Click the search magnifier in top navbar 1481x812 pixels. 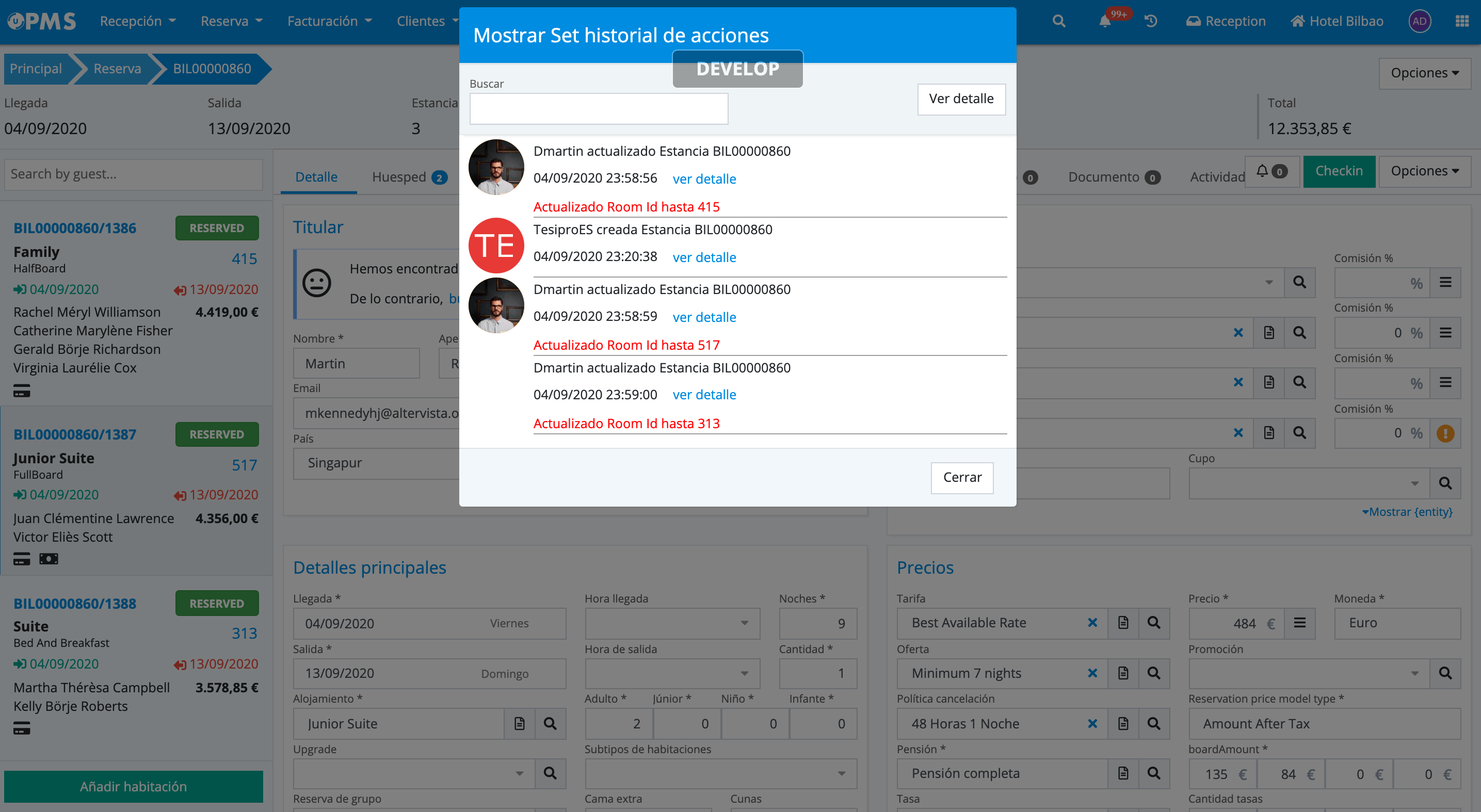pyautogui.click(x=1058, y=22)
